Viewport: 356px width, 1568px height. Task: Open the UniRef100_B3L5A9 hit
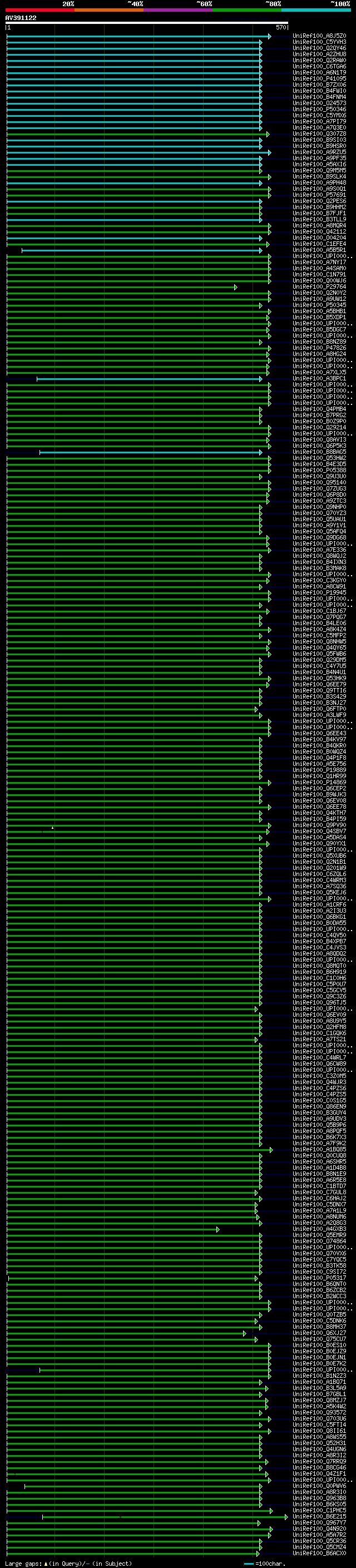pyautogui.click(x=319, y=1388)
